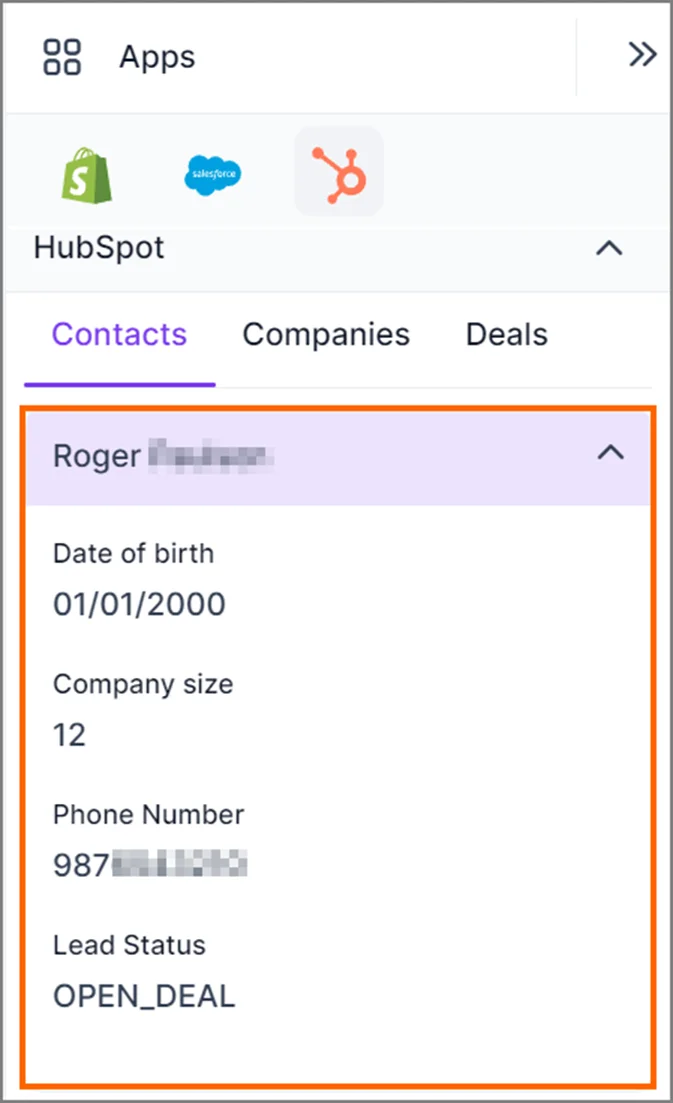
Task: Click the Apps grid icon in the header
Action: tap(61, 57)
